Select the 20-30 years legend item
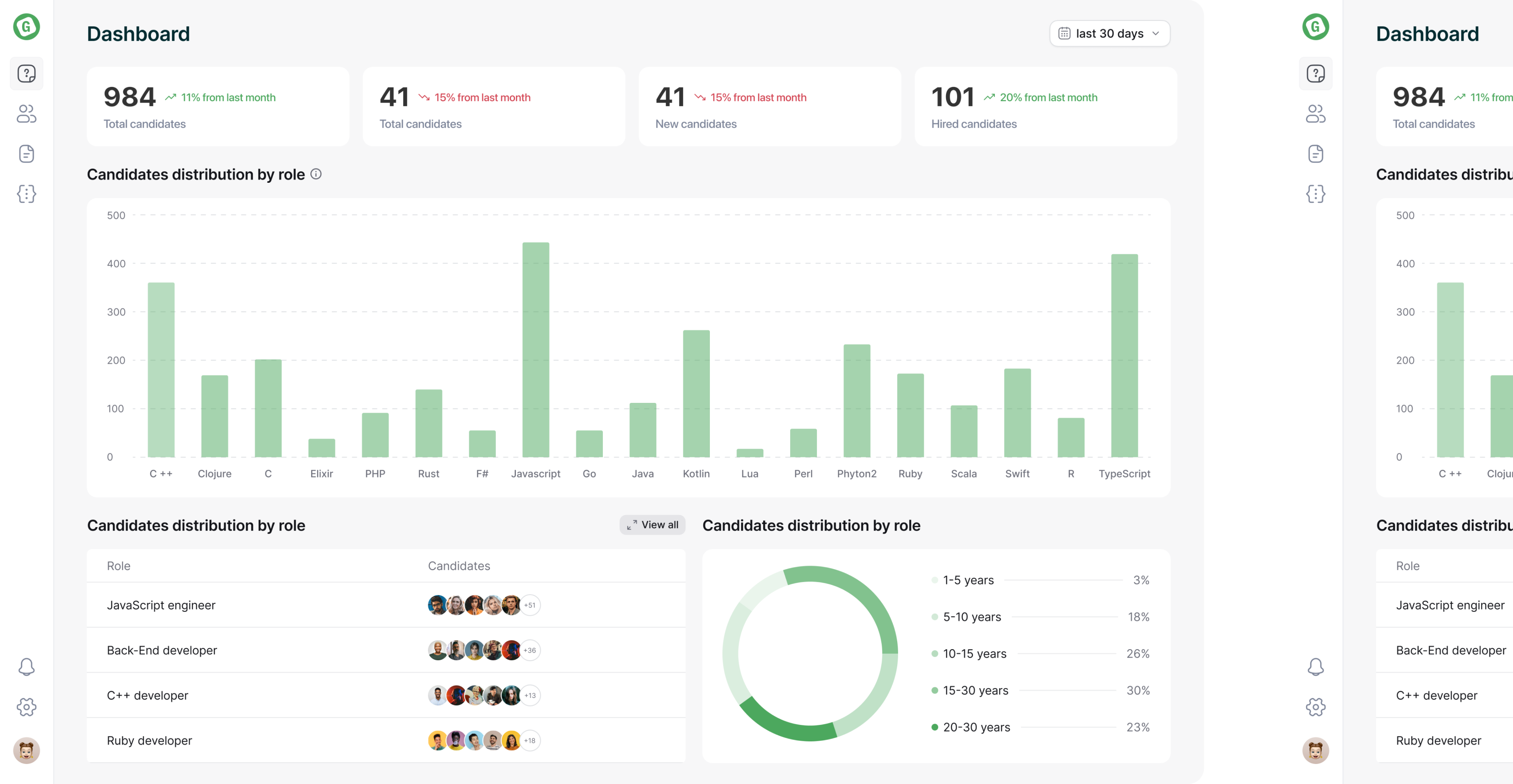 coord(976,727)
